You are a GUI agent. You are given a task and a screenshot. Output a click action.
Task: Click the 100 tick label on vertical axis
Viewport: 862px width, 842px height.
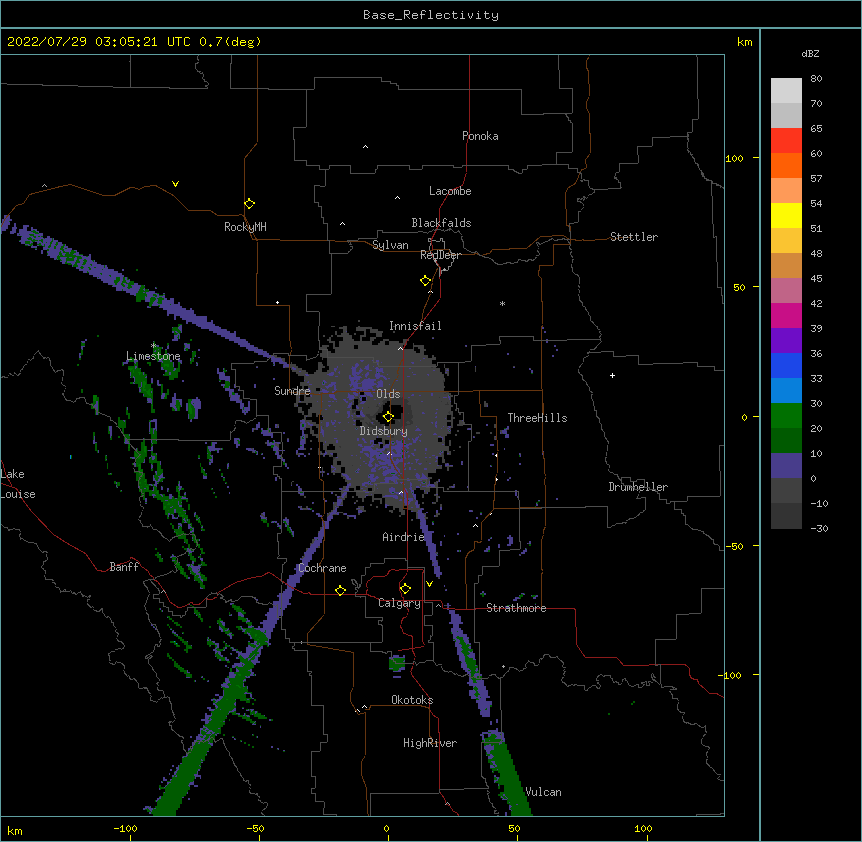pos(734,158)
